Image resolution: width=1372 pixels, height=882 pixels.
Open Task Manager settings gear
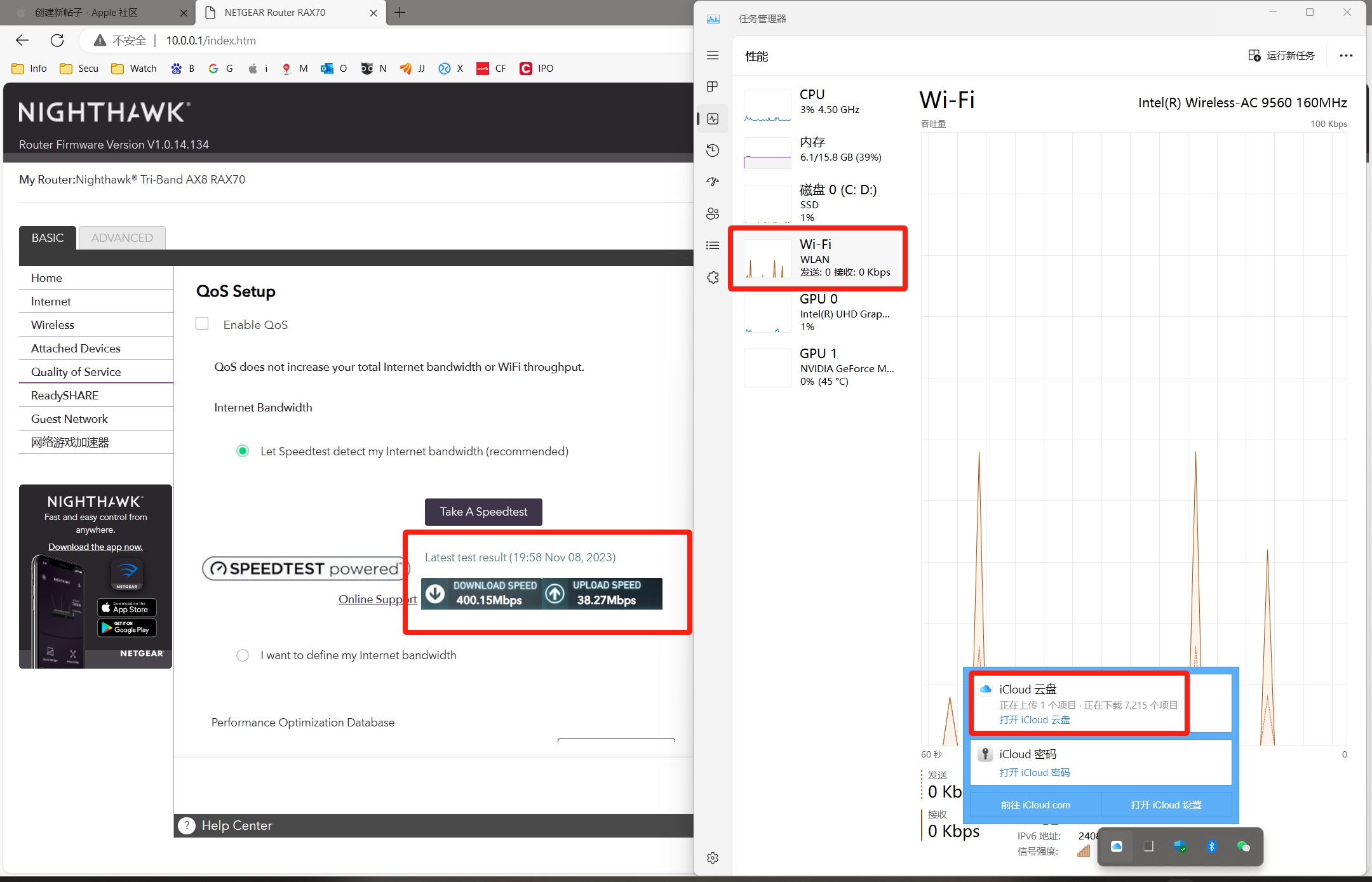(713, 858)
